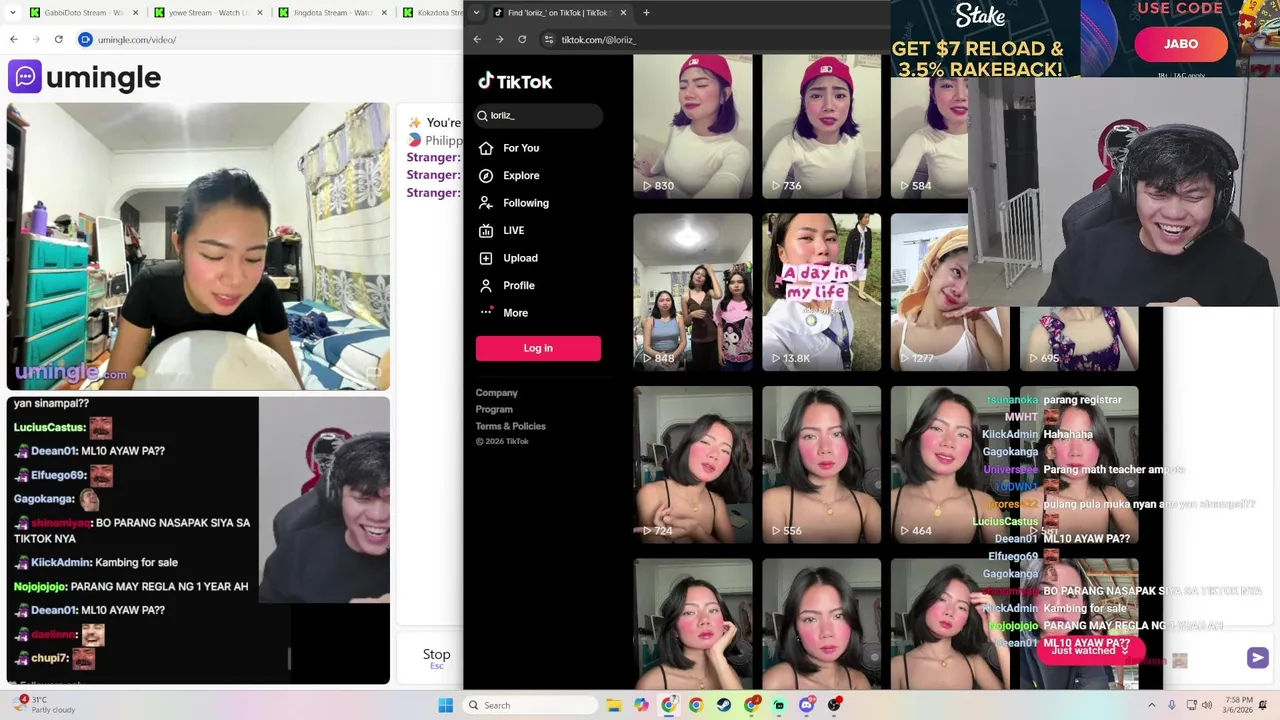Open the TikTok video with 848 views
Viewport: 1280px width, 720px height.
click(x=693, y=292)
